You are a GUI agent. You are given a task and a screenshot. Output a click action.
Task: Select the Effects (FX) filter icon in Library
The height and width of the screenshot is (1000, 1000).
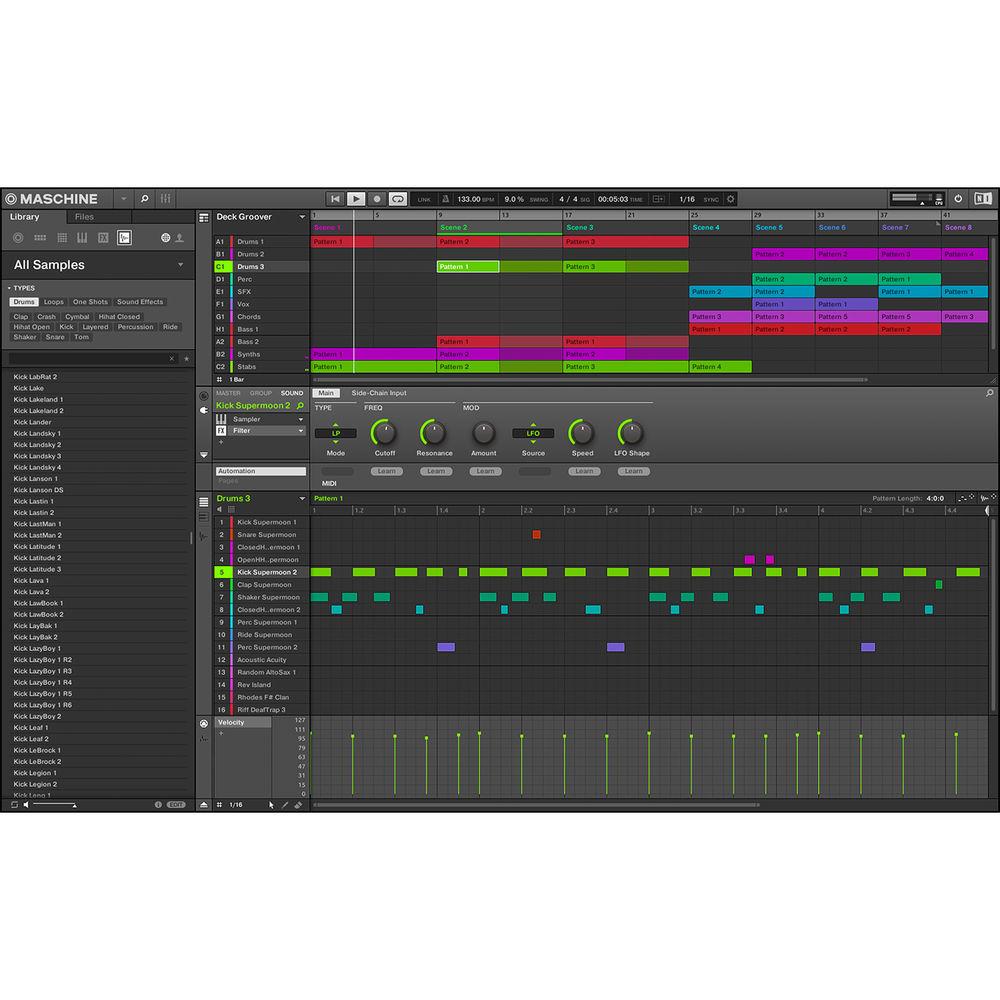tap(105, 237)
